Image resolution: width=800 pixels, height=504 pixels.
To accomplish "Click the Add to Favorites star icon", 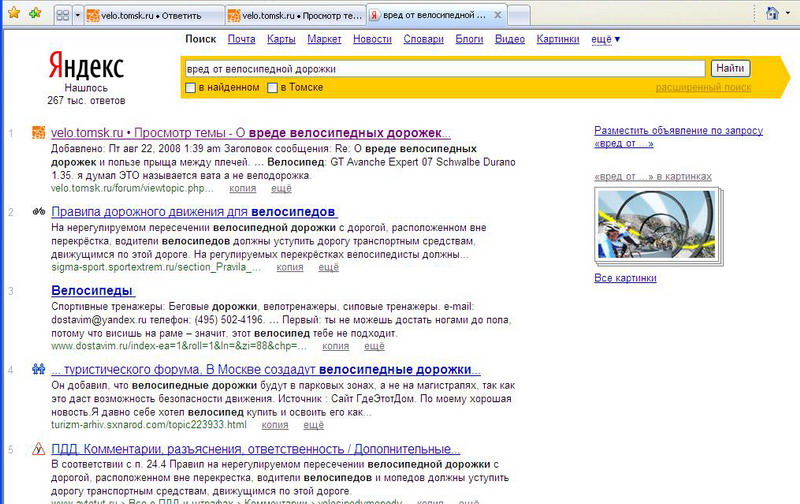I will pos(35,13).
